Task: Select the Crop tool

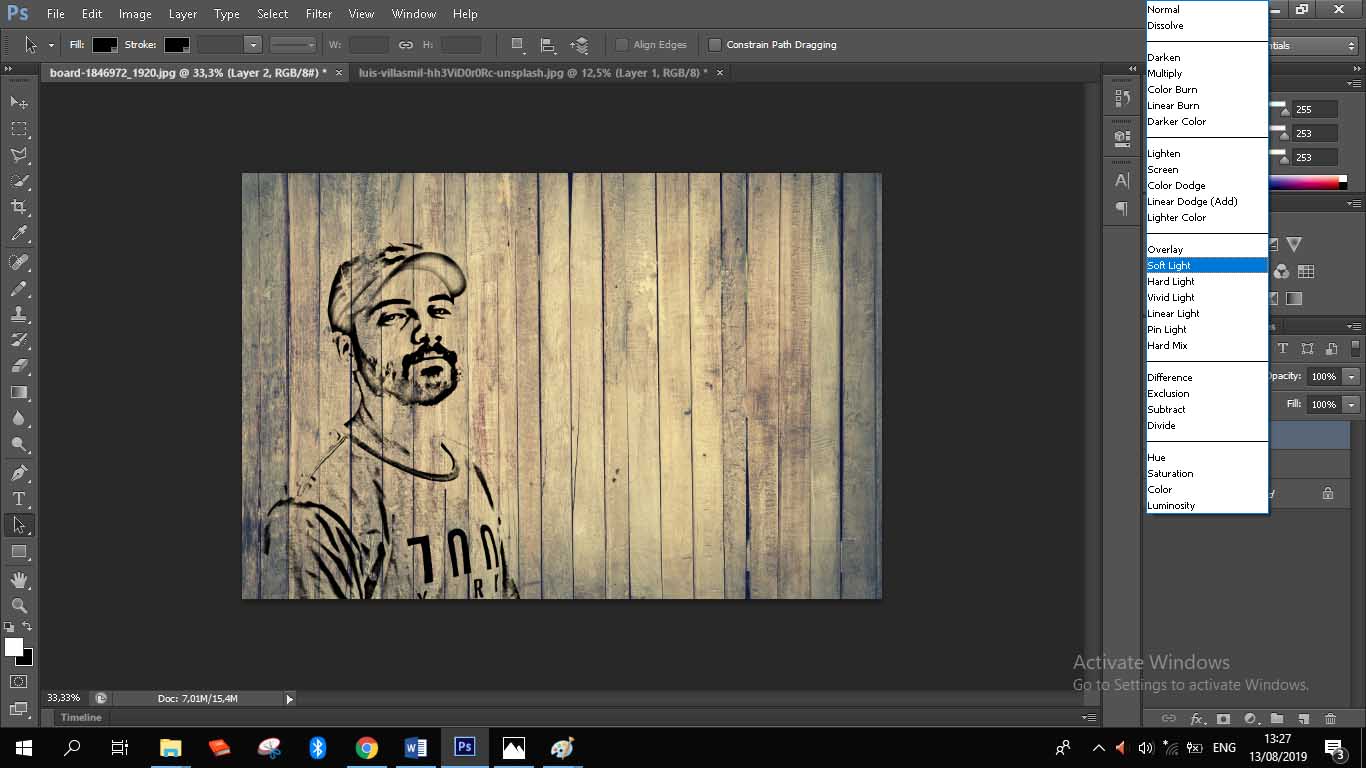Action: (19, 207)
